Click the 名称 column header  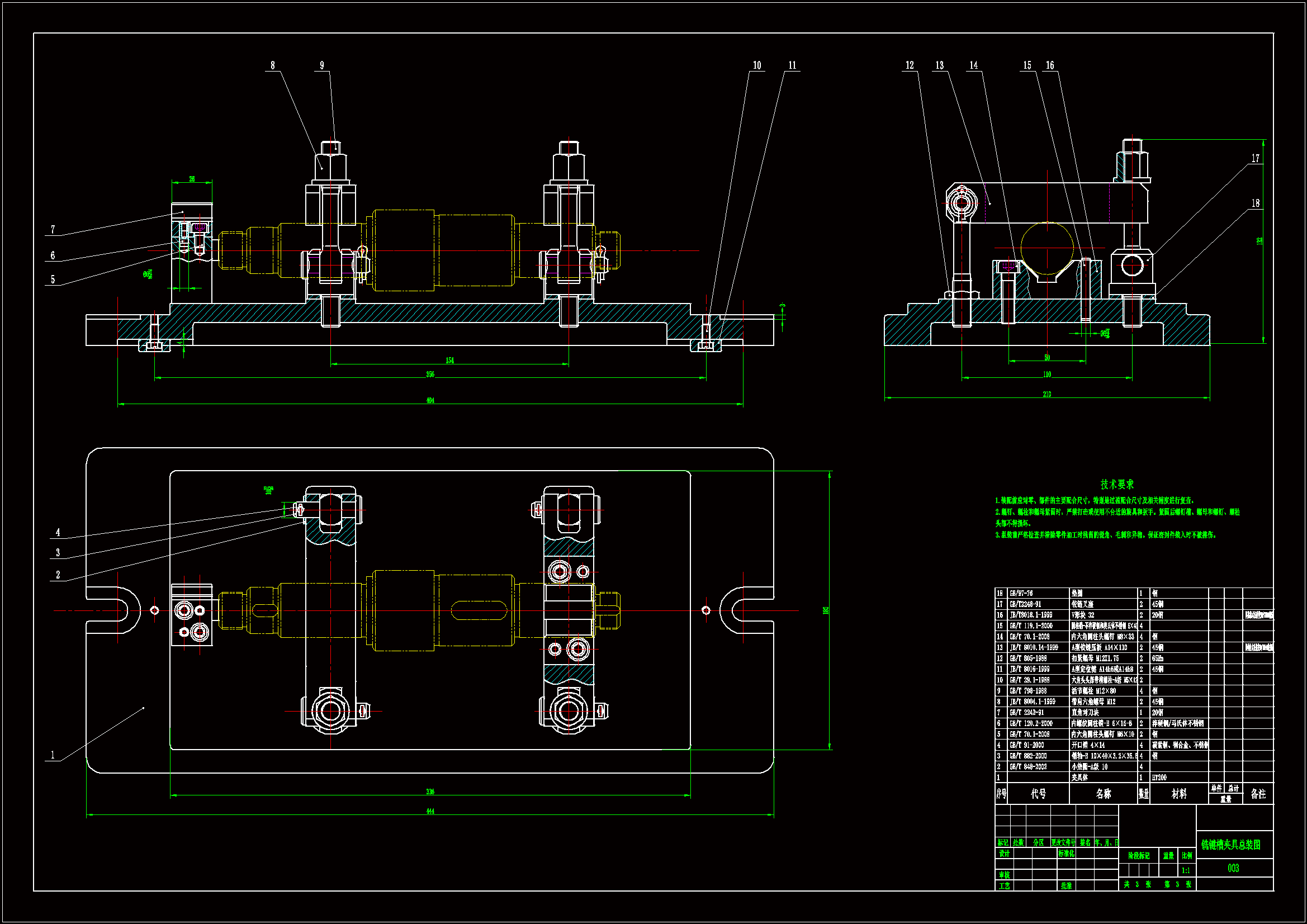point(1103,794)
